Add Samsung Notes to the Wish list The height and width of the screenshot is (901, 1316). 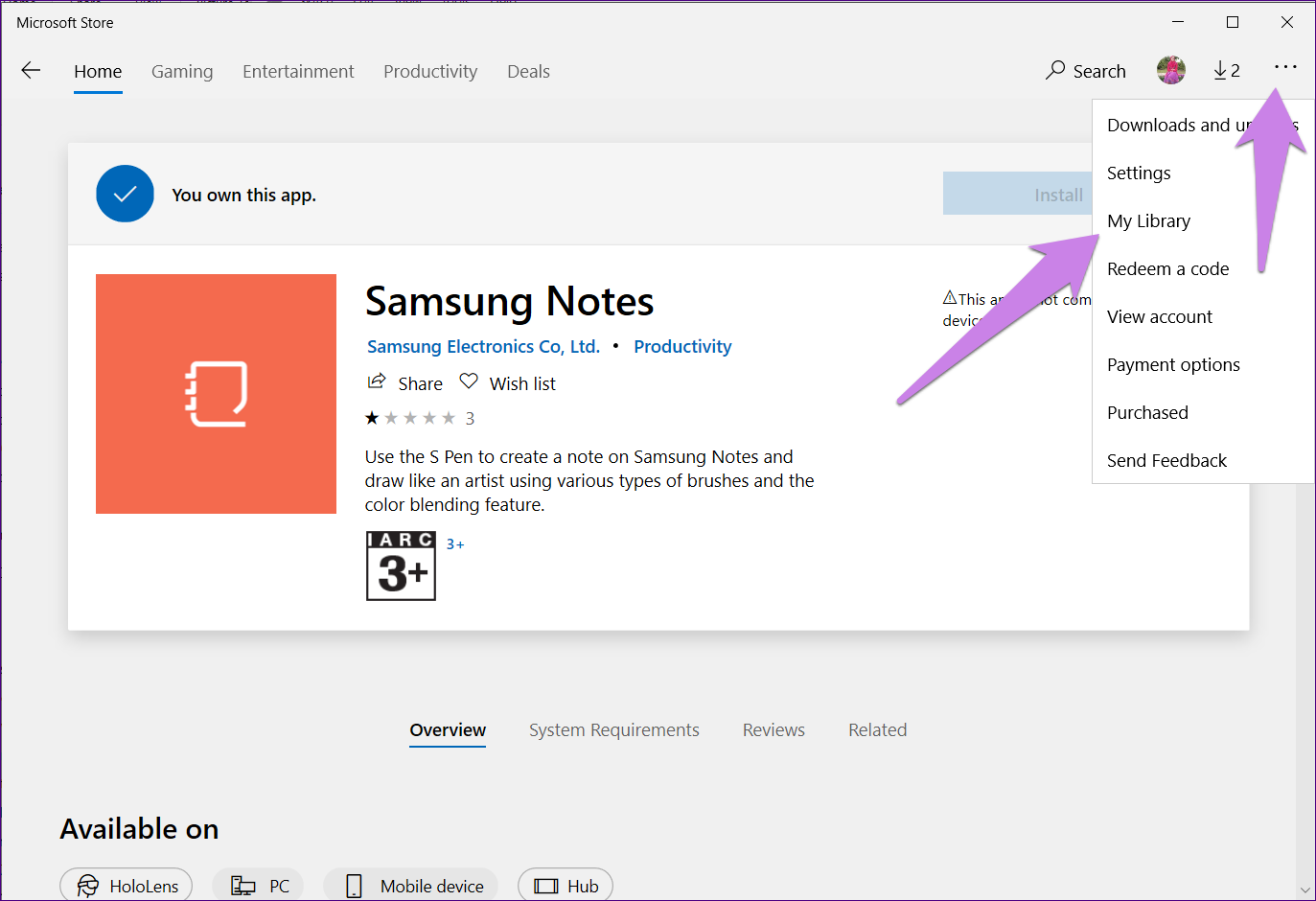pos(507,382)
